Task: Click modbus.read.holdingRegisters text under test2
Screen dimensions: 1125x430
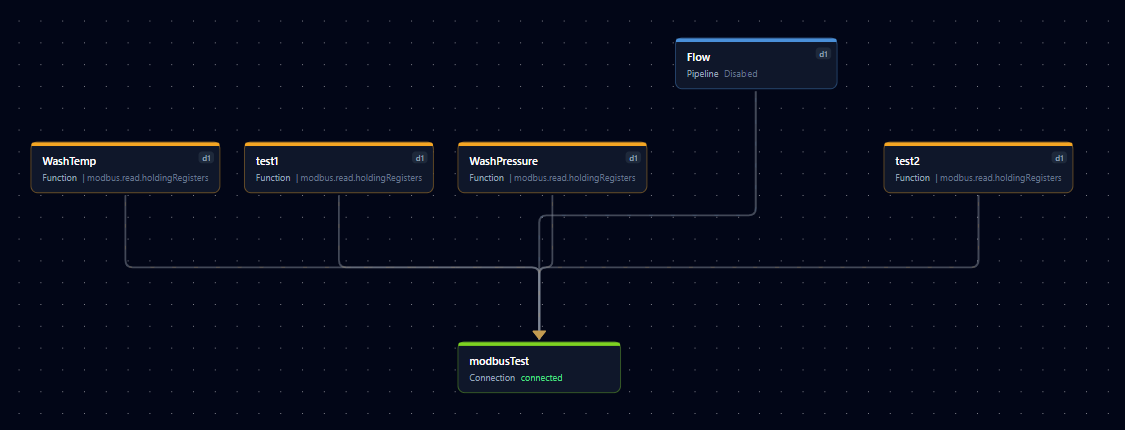Action: tap(1001, 178)
